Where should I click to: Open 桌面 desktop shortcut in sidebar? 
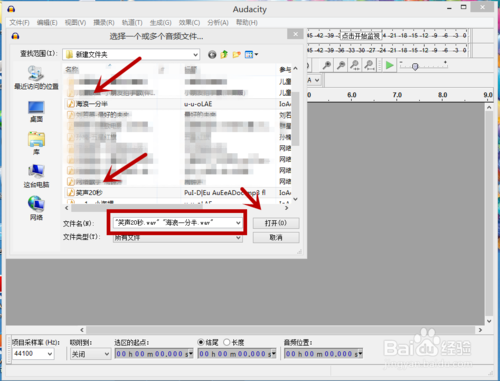point(36,112)
